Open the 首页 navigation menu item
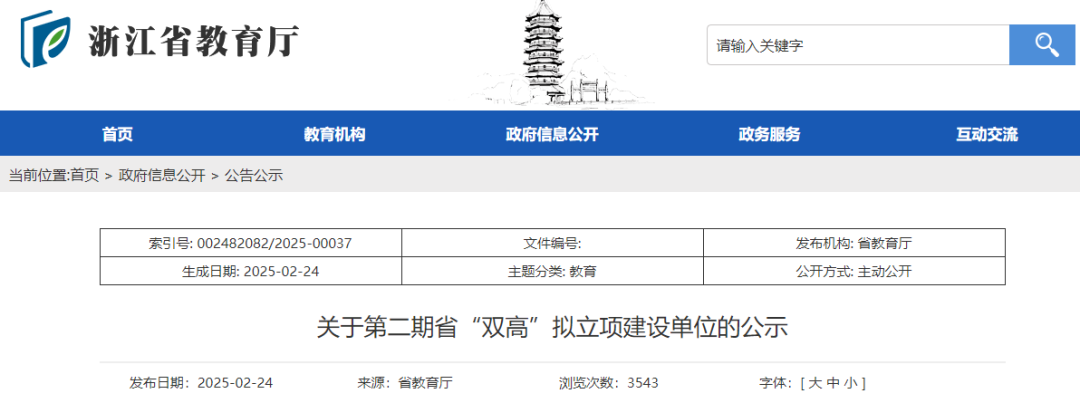This screenshot has width=1080, height=403. 117,134
